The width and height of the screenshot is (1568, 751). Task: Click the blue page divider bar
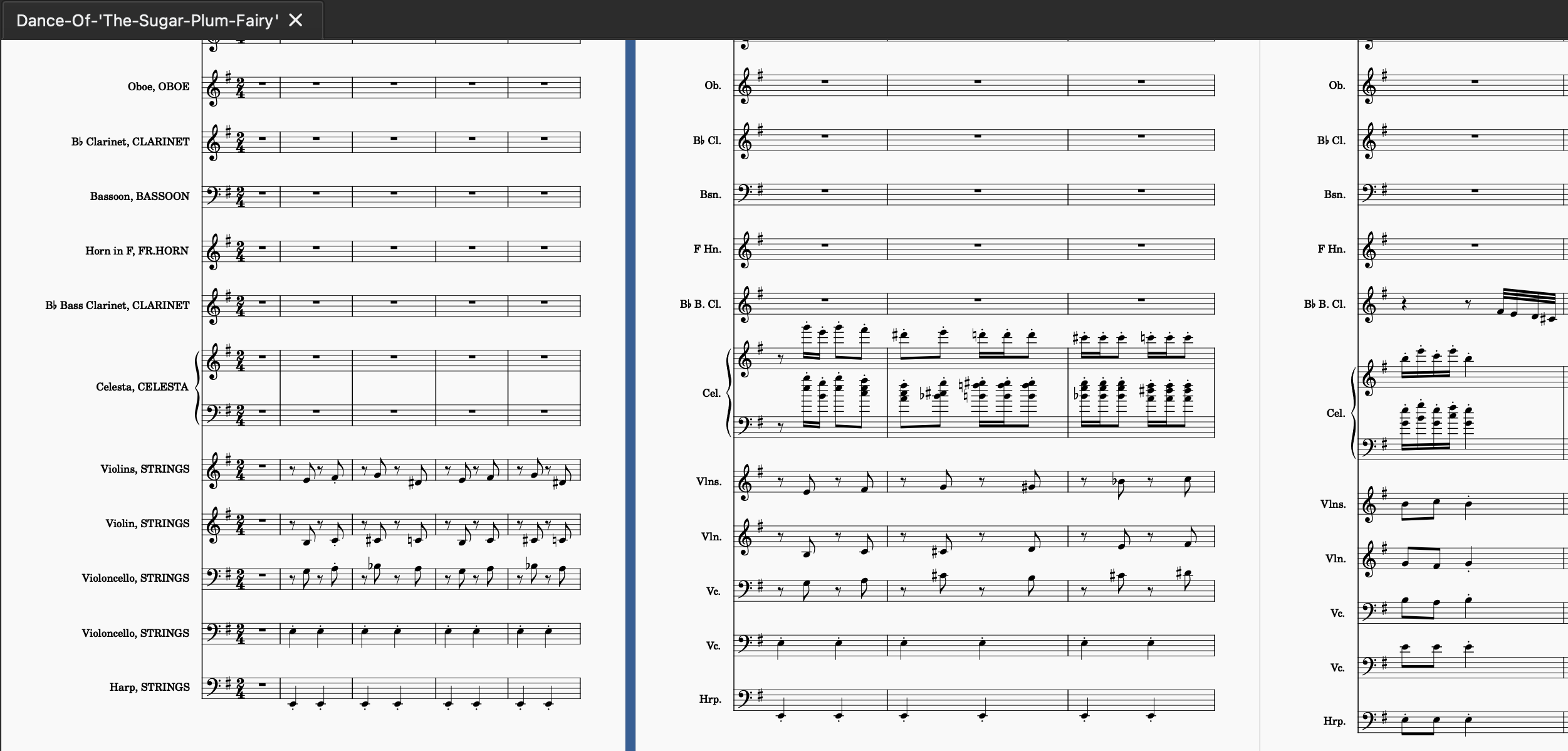[x=630, y=395]
